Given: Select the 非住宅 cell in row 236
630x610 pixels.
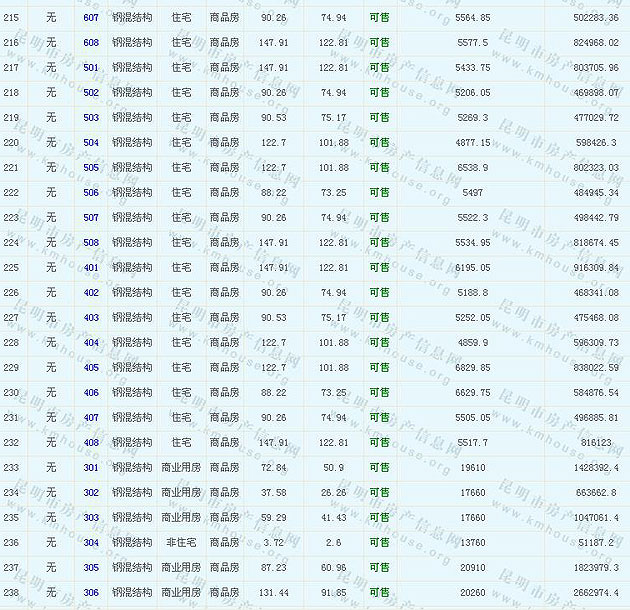Looking at the screenshot, I should [181, 543].
